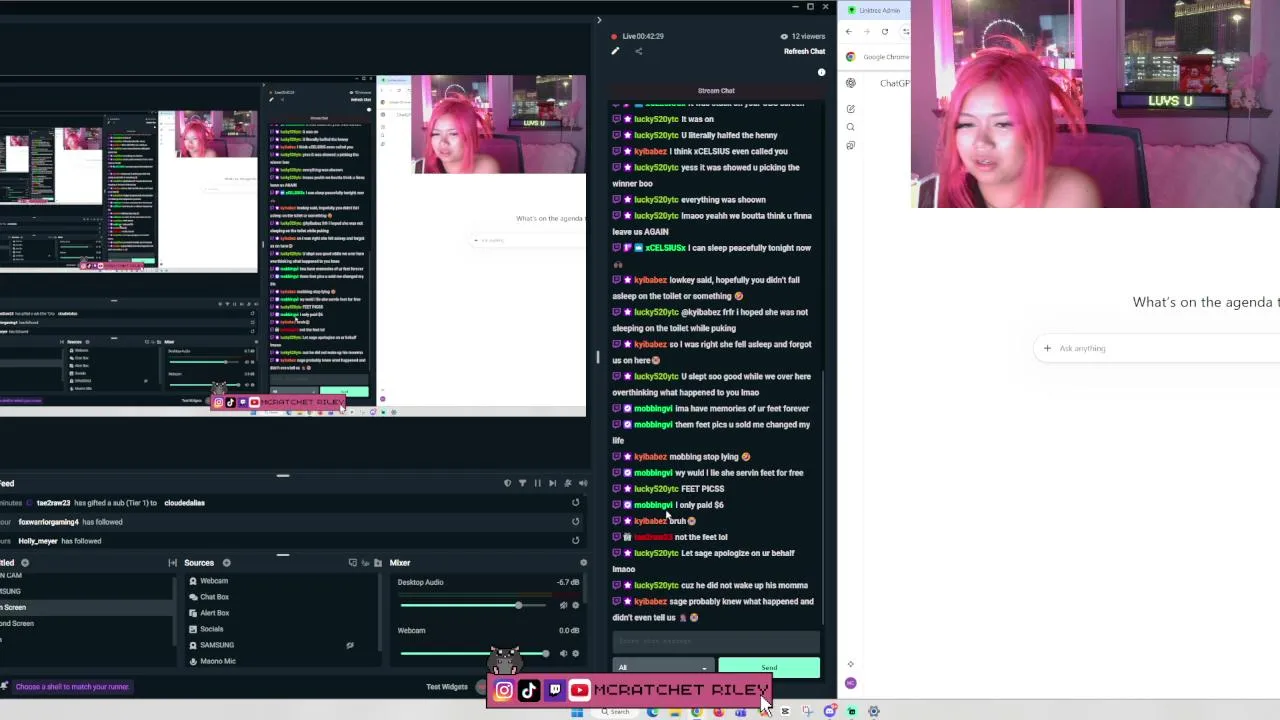This screenshot has width=1280, height=720.
Task: Click Refresh Chat
Action: pyautogui.click(x=804, y=51)
